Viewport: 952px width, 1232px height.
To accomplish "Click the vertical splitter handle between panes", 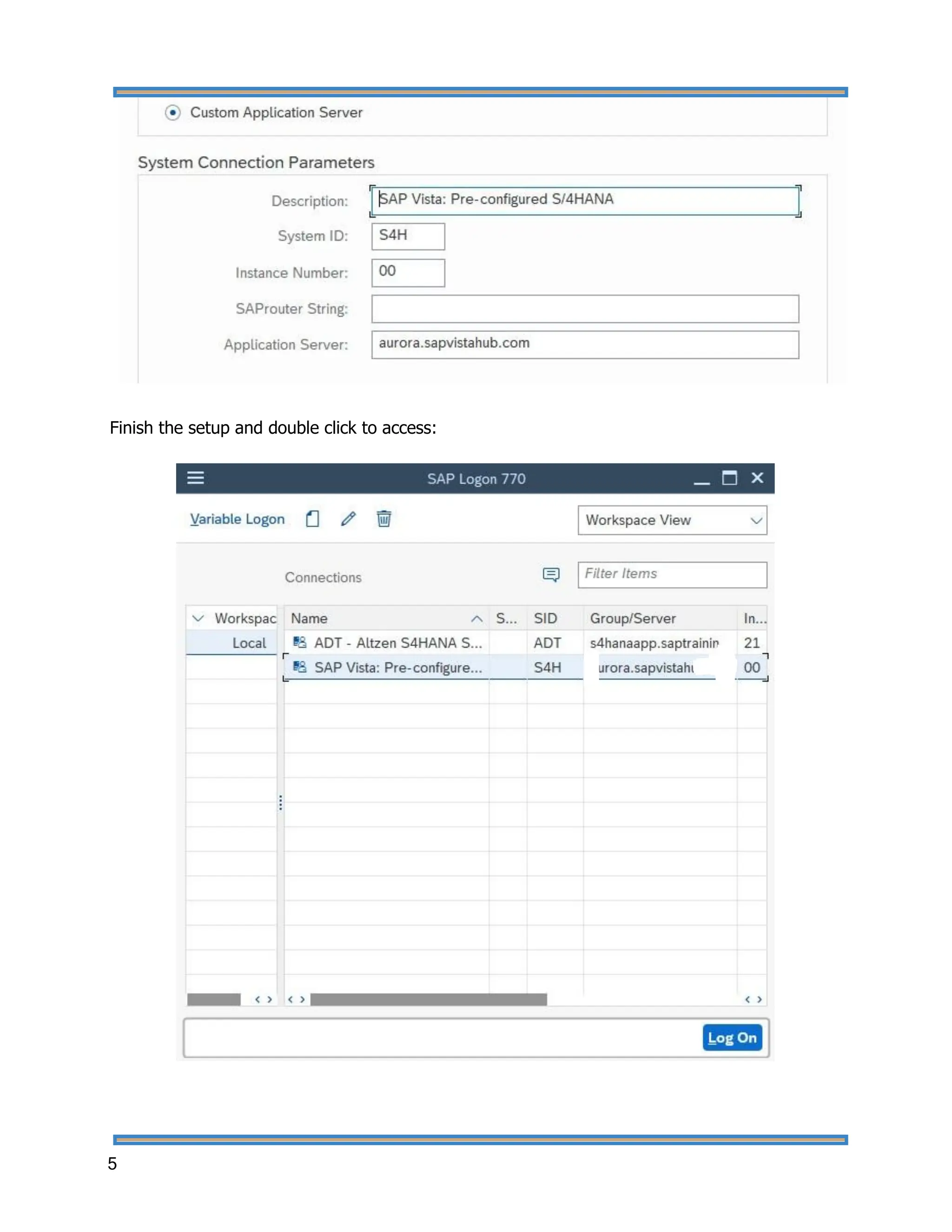I will 280,803.
